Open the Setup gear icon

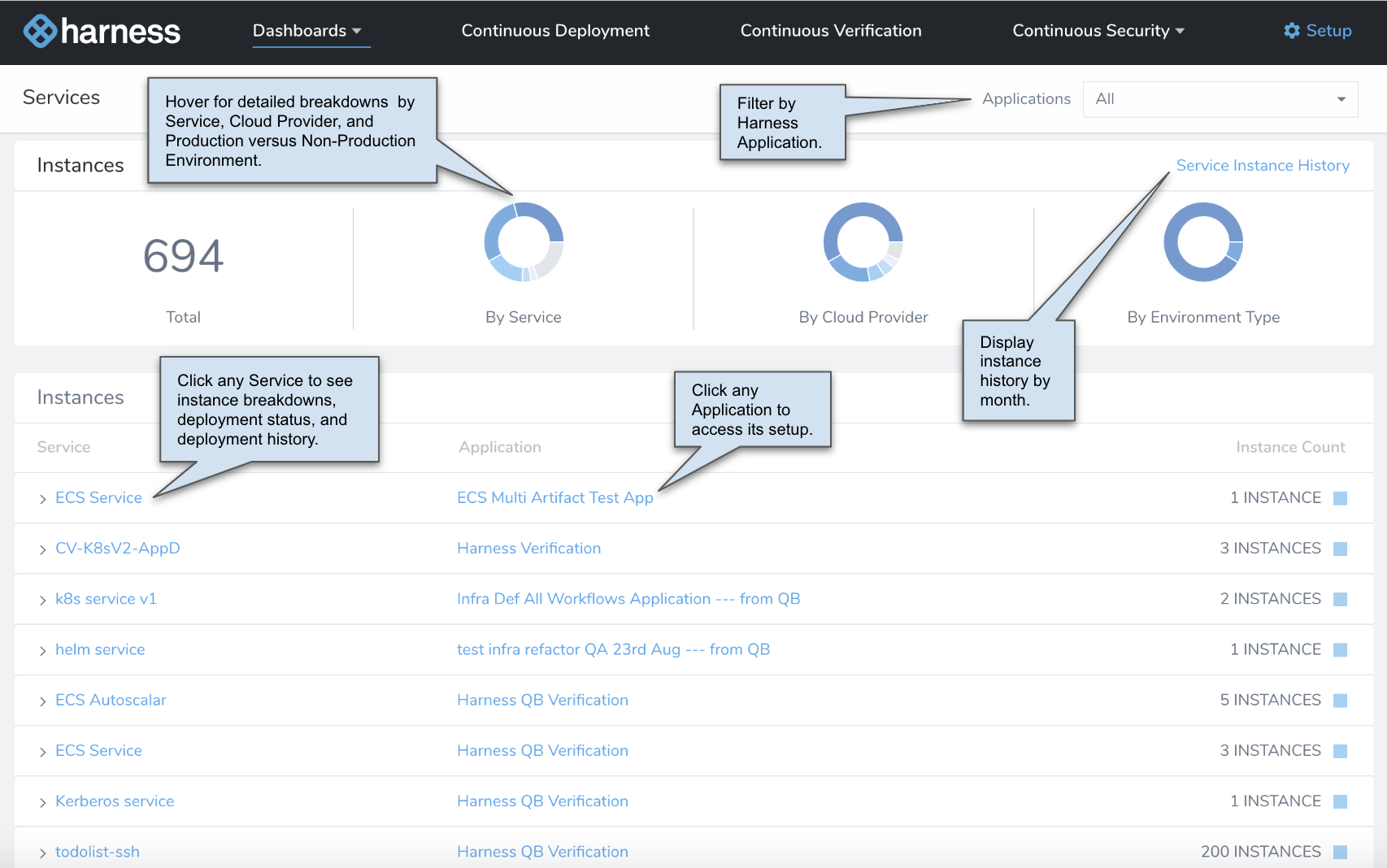click(x=1292, y=31)
